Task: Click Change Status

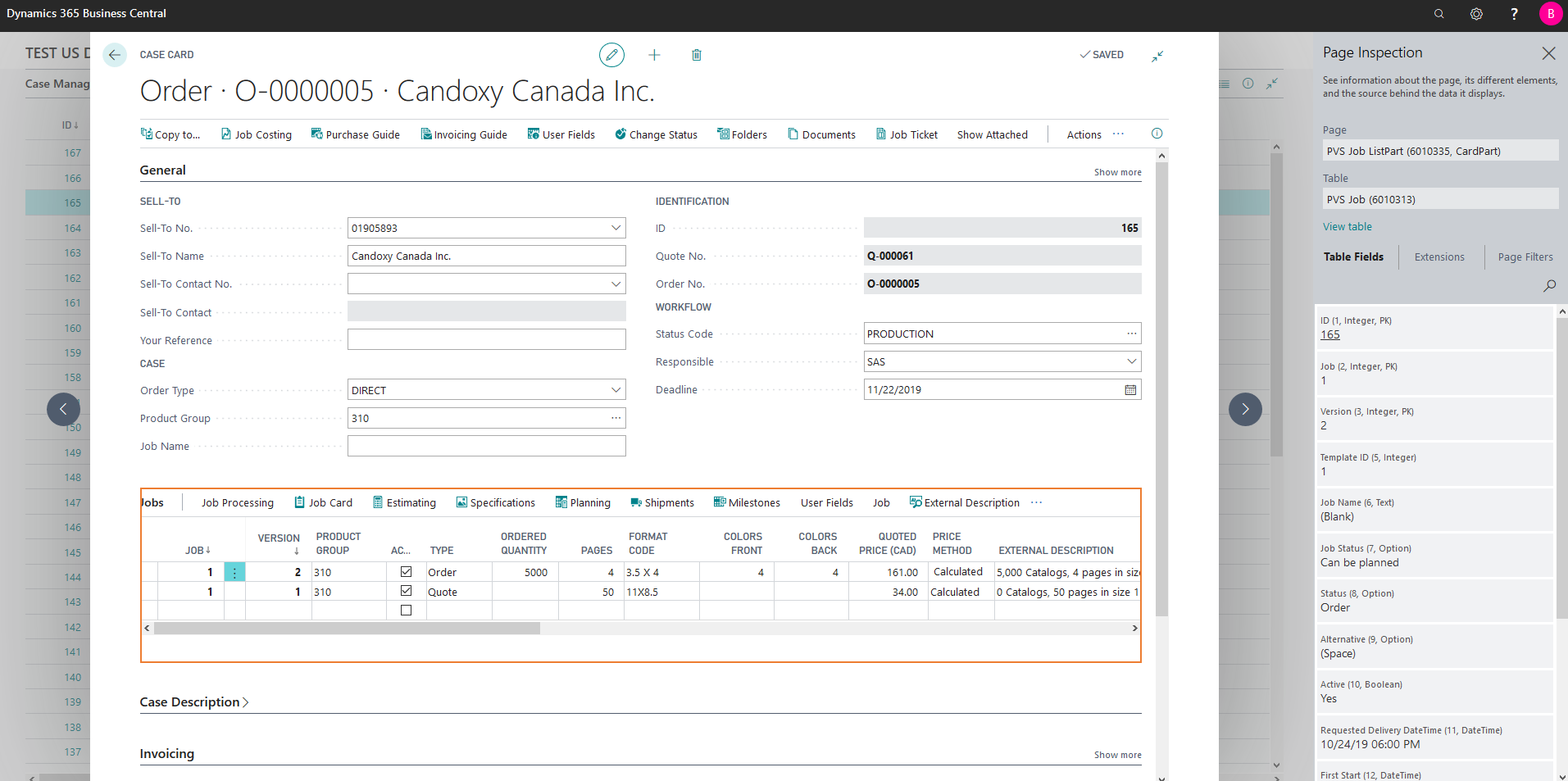Action: 656,134
